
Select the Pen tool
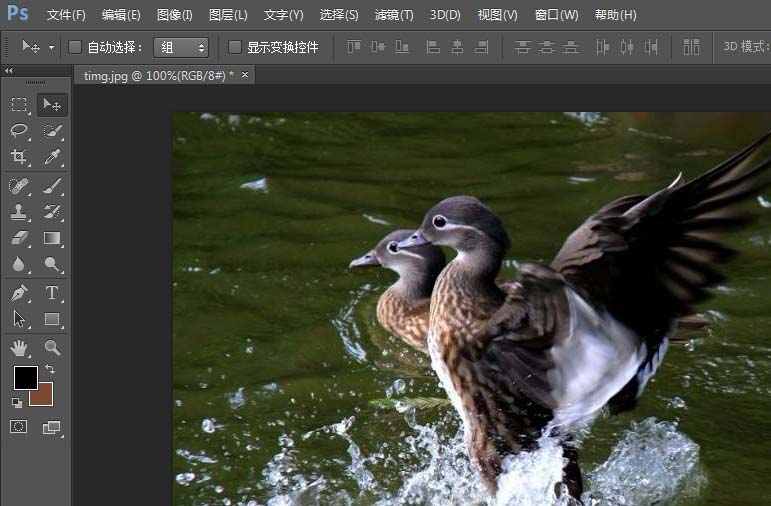19,293
